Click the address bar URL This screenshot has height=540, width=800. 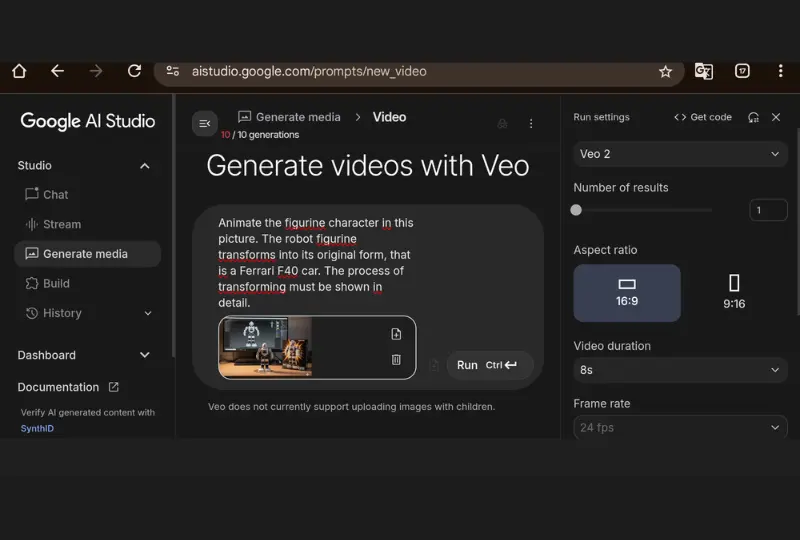(309, 71)
